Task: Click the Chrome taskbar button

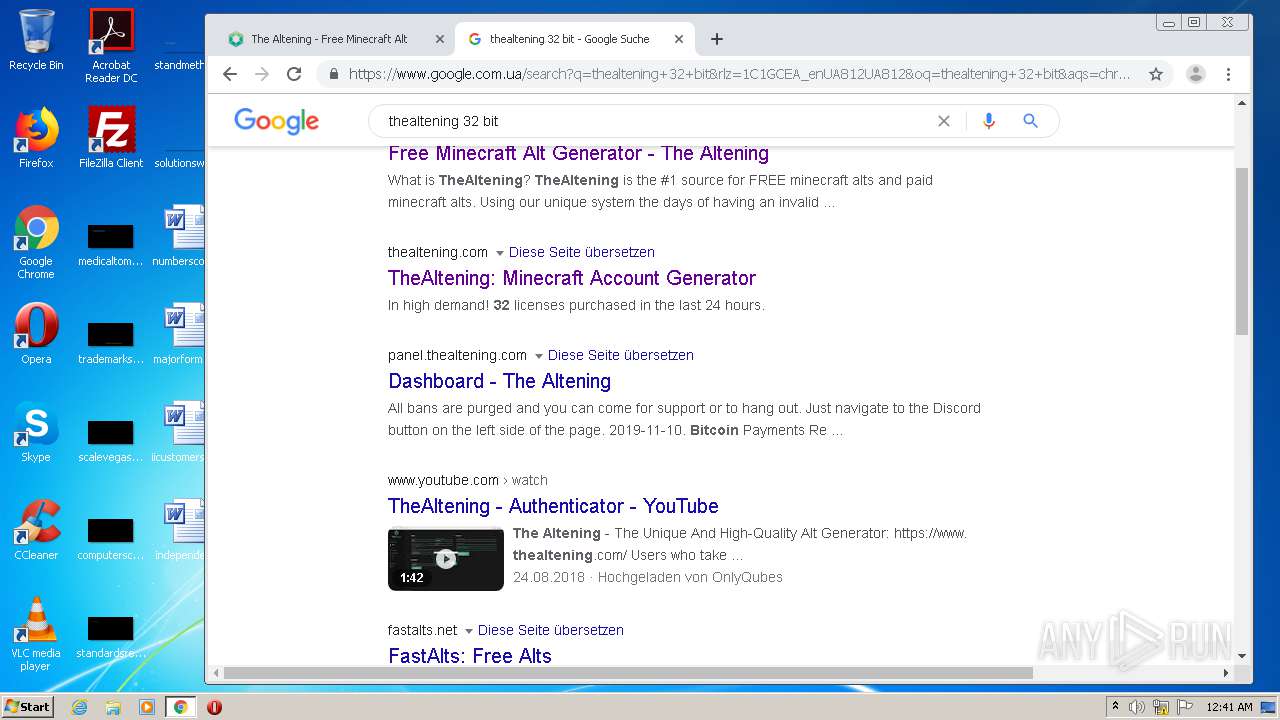Action: (180, 707)
